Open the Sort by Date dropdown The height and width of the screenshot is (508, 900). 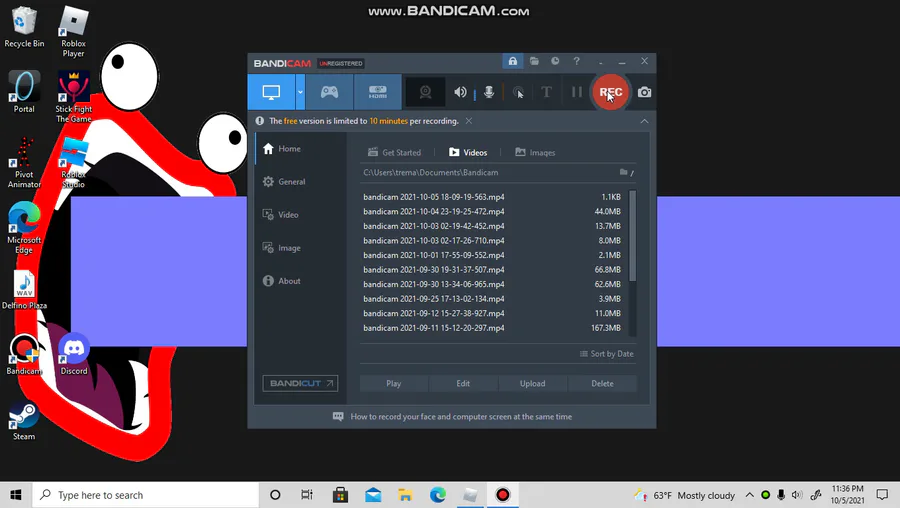click(607, 354)
